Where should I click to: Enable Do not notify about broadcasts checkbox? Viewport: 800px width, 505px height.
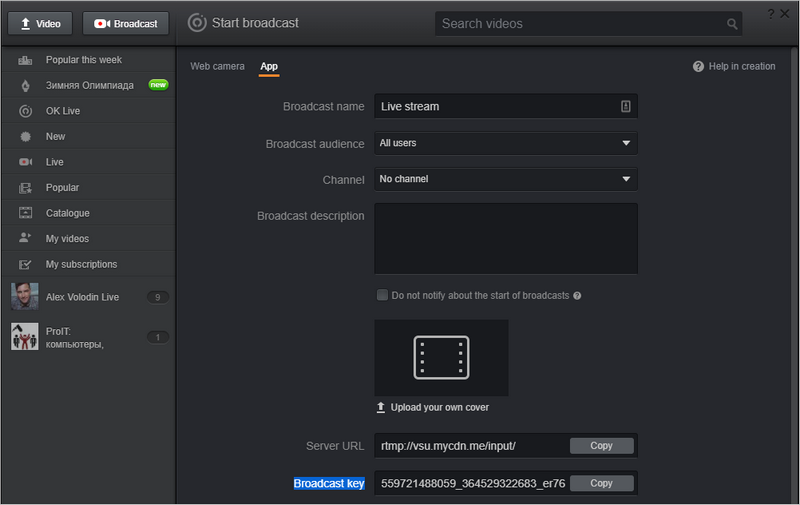click(382, 295)
